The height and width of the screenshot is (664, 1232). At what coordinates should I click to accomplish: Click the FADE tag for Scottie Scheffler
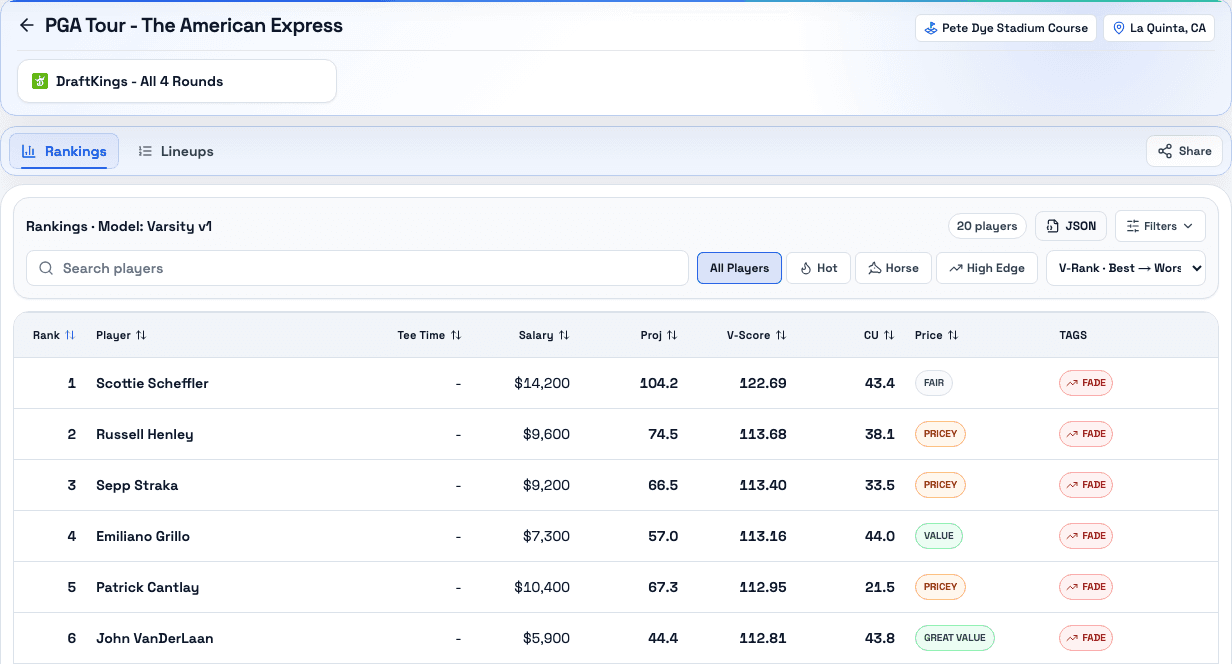(x=1086, y=383)
